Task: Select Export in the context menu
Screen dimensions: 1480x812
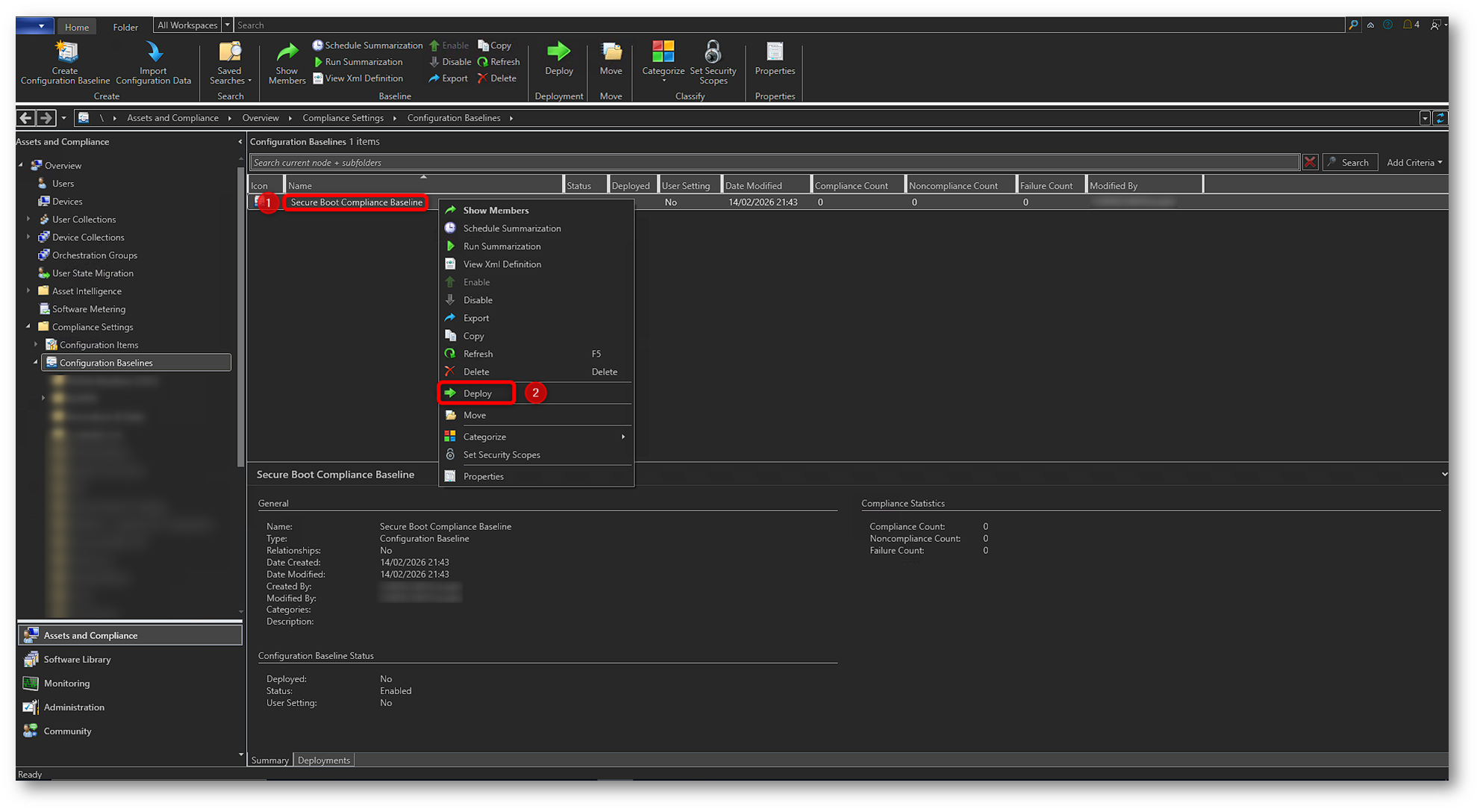Action: pos(476,318)
